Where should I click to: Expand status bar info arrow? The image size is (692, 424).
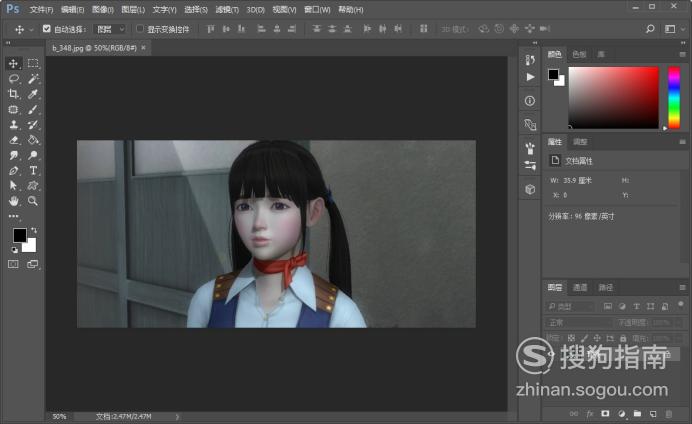pyautogui.click(x=177, y=416)
